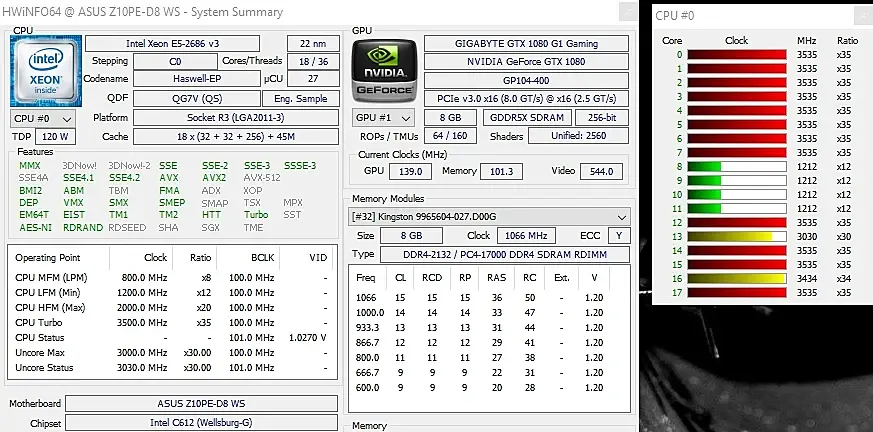This screenshot has width=873, height=432.
Task: Click the RDRAND feature label
Action: (83, 228)
